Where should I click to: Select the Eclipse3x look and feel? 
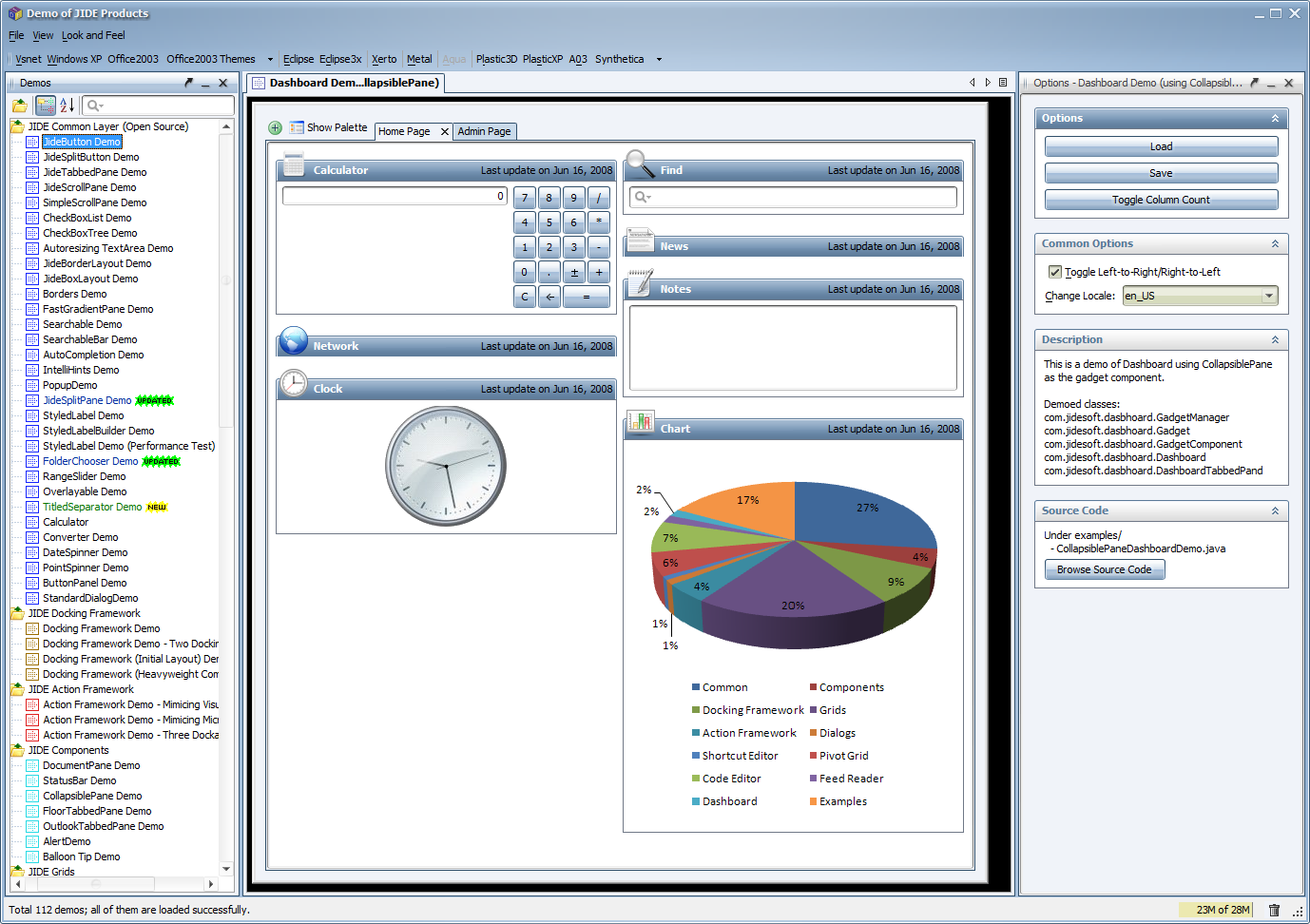tap(340, 59)
